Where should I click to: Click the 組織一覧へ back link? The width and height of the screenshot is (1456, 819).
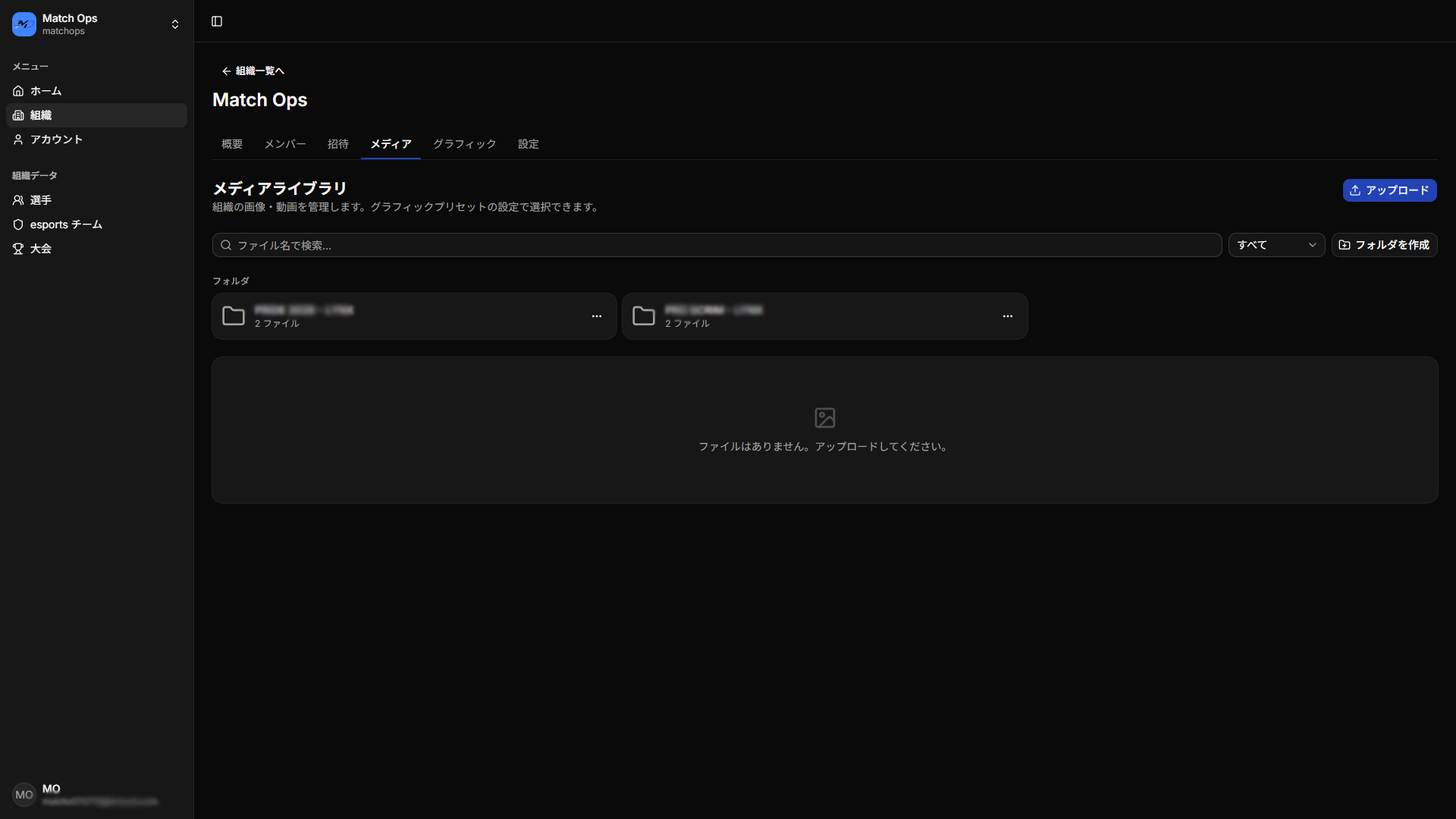[253, 71]
